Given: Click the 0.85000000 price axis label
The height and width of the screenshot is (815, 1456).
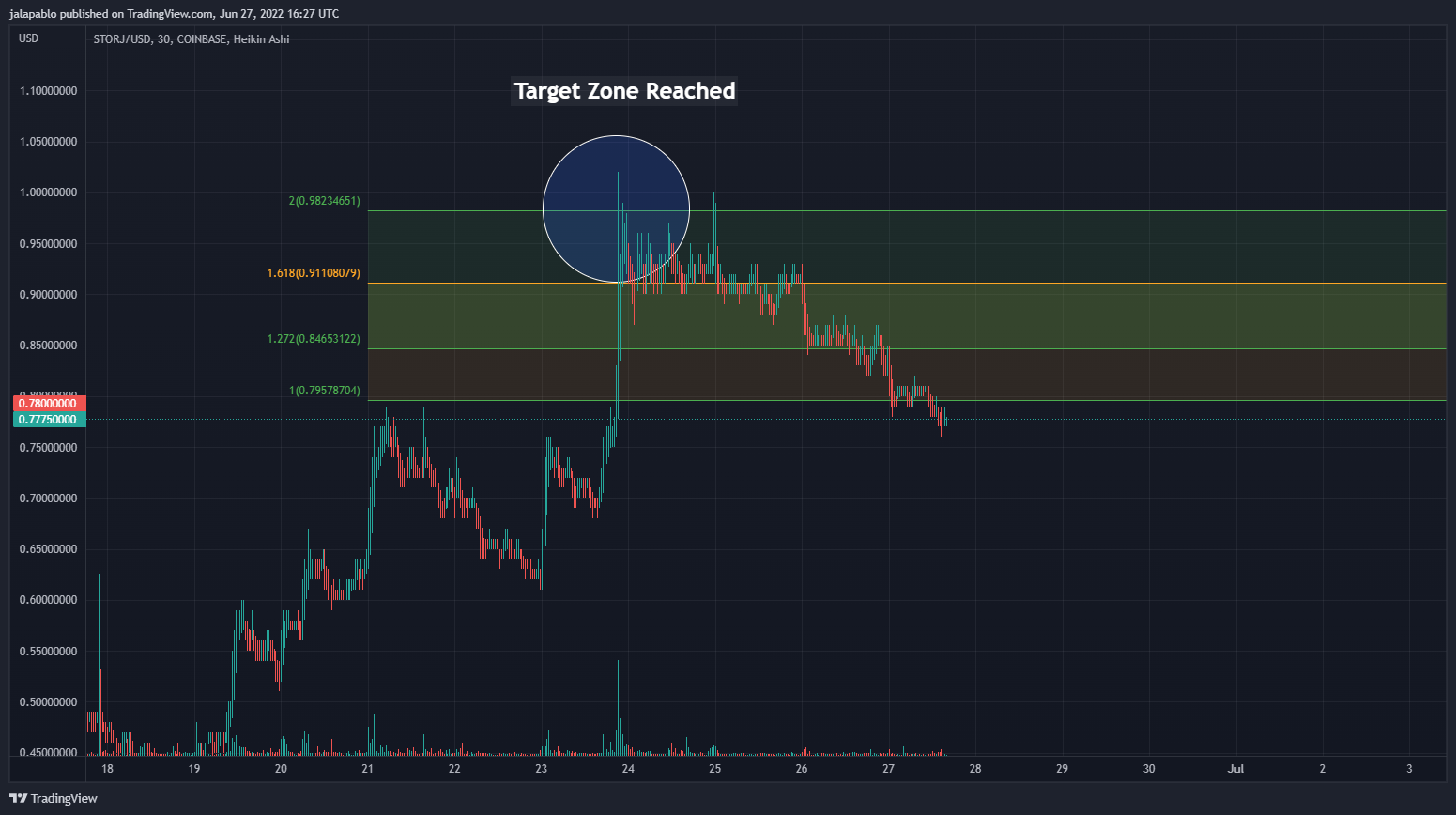Looking at the screenshot, I should pyautogui.click(x=48, y=346).
